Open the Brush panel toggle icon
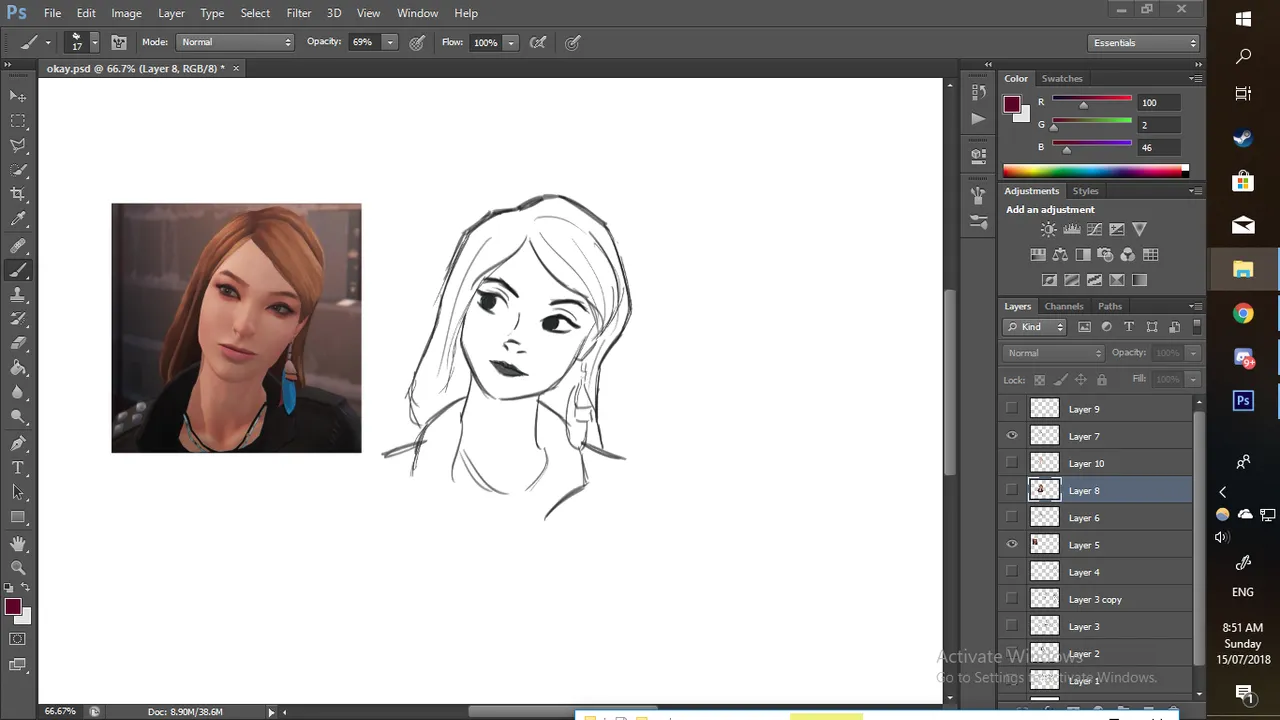Screen dimensions: 1280x720 point(119,43)
